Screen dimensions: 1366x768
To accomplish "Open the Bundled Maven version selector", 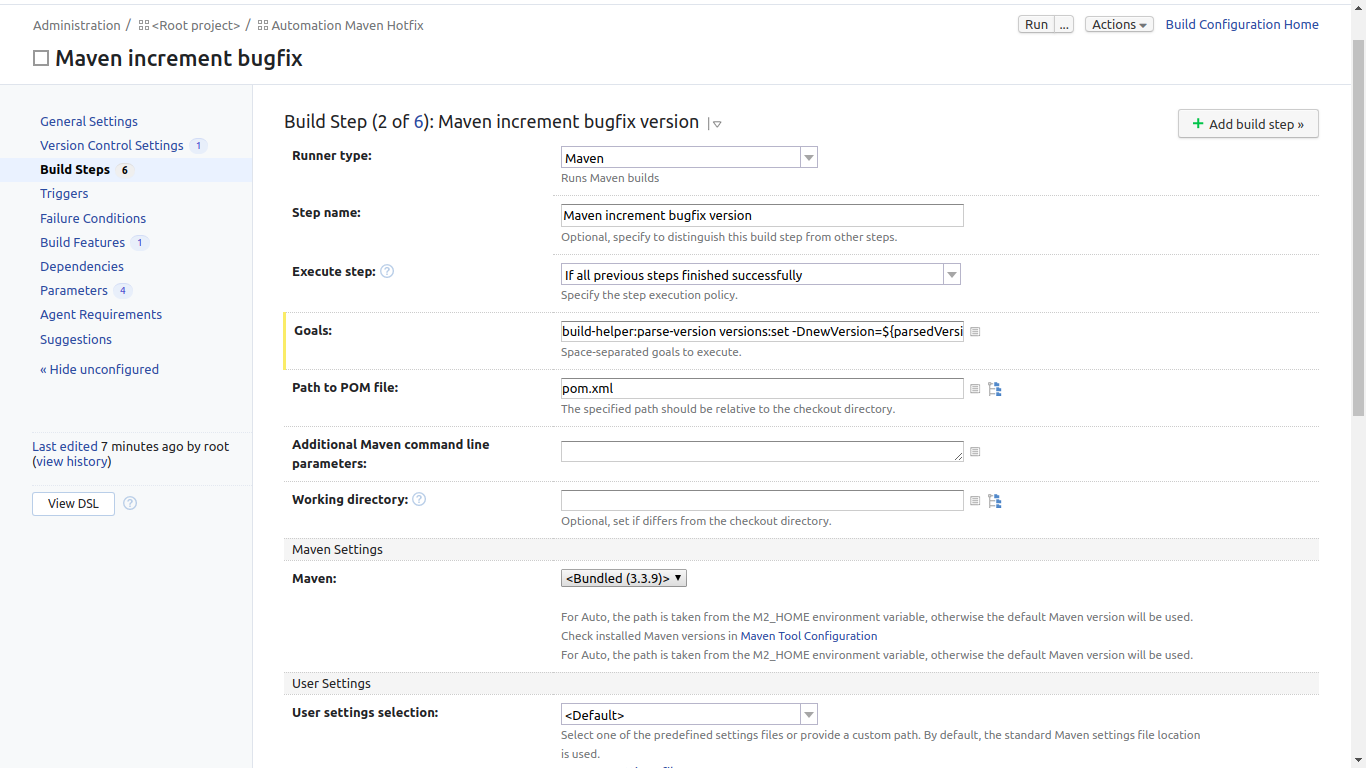I will tap(624, 578).
